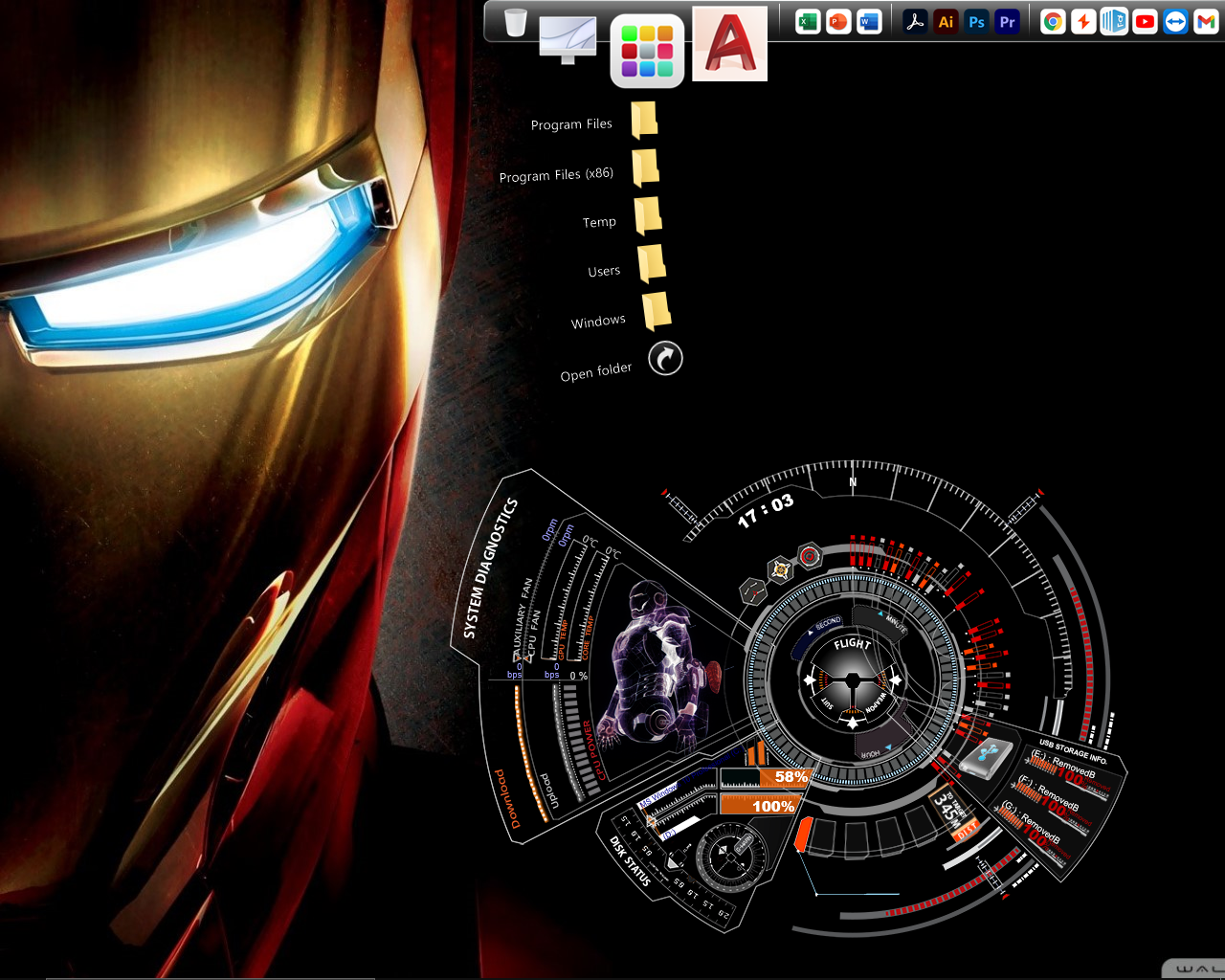Open Gmail from the dock

[1206, 22]
